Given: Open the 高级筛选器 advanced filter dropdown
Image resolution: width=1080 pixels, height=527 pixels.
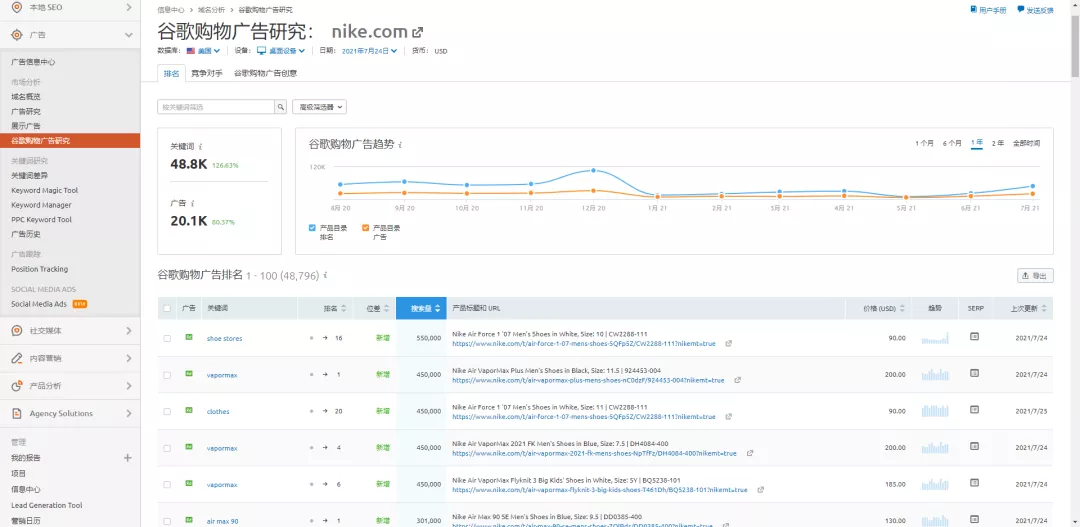Looking at the screenshot, I should tap(319, 107).
